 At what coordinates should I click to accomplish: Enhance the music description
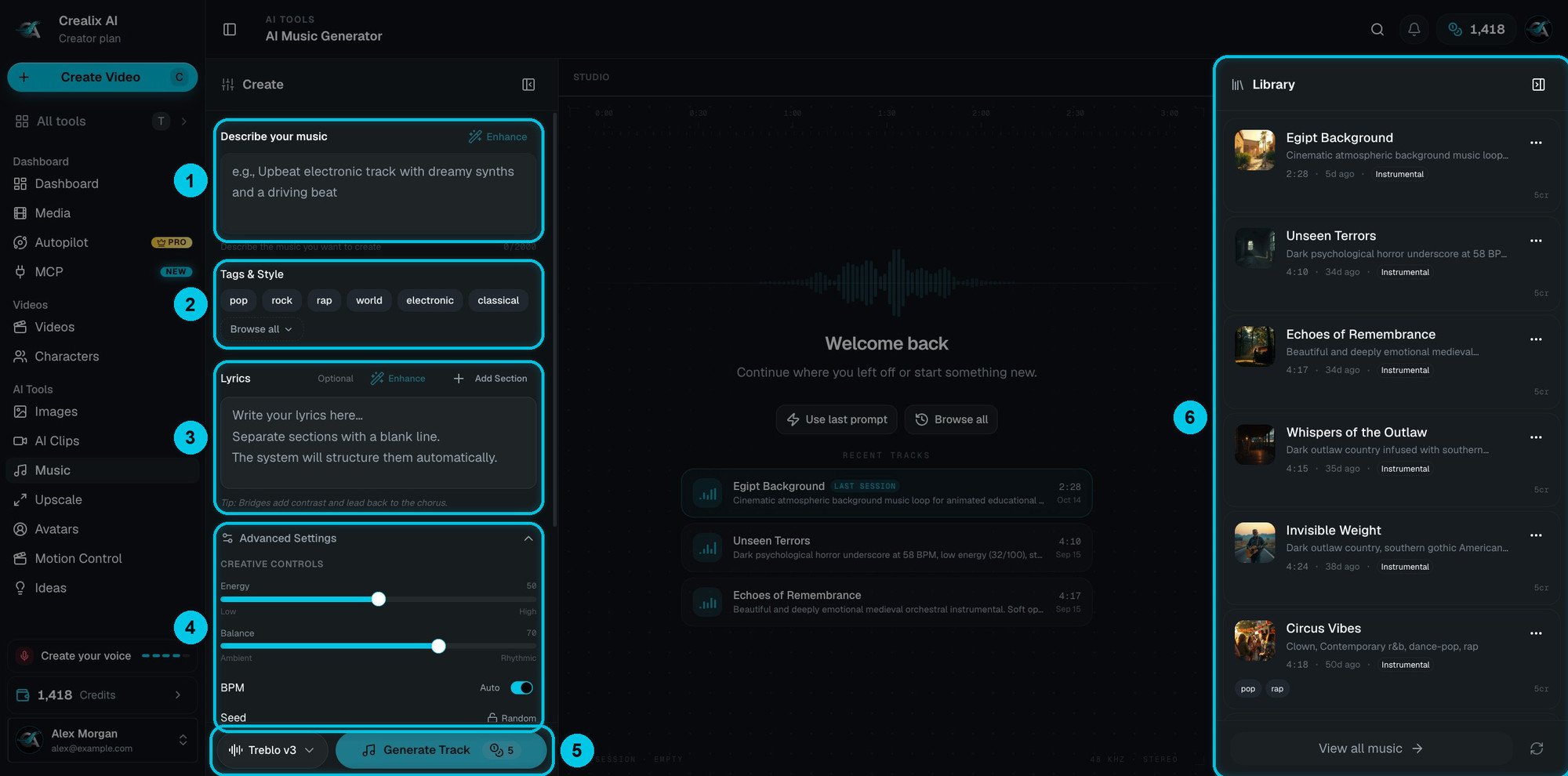click(498, 136)
